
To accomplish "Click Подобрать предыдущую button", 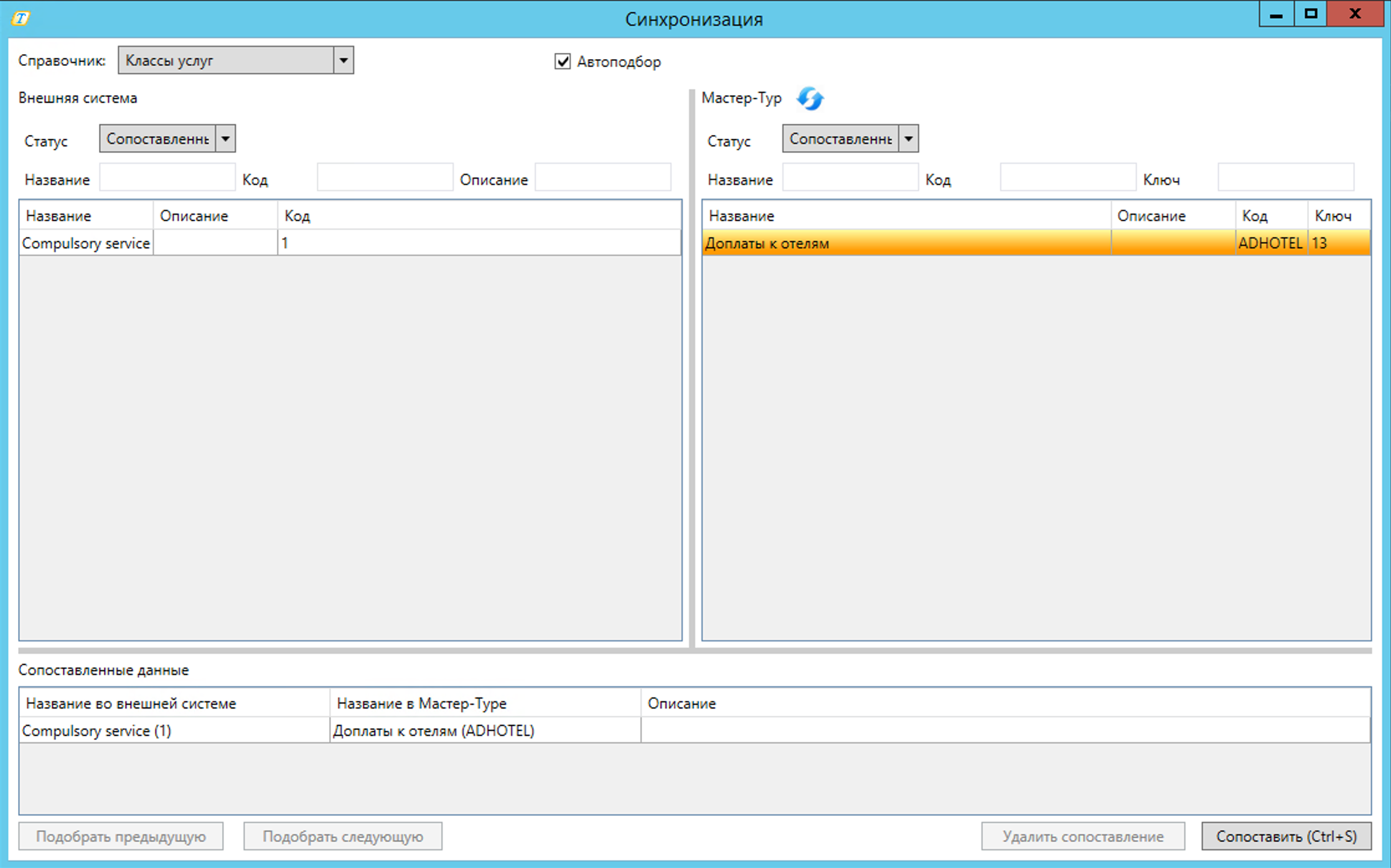I will pos(121,836).
